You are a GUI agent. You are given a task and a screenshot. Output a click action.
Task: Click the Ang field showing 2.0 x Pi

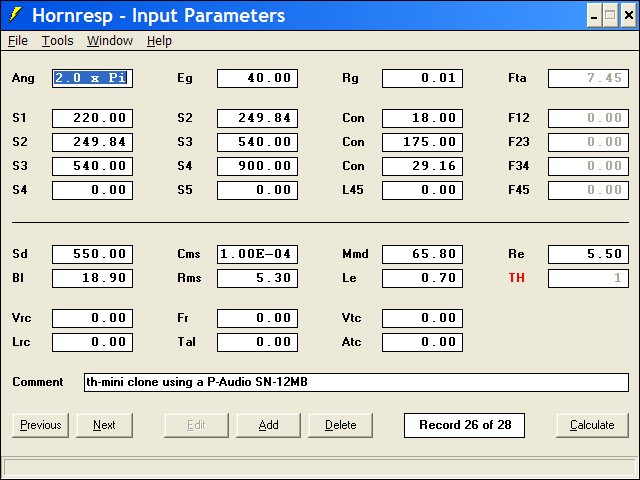[x=92, y=78]
